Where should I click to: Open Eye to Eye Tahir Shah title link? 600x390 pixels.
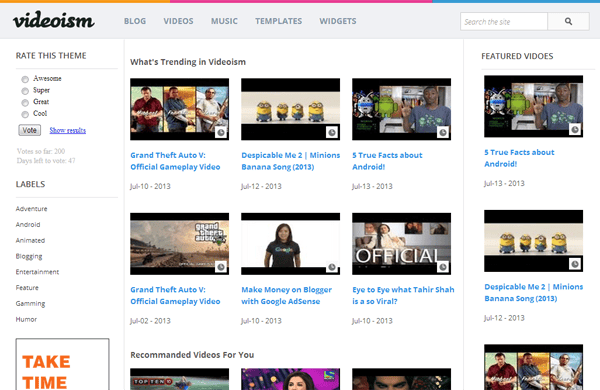403,295
